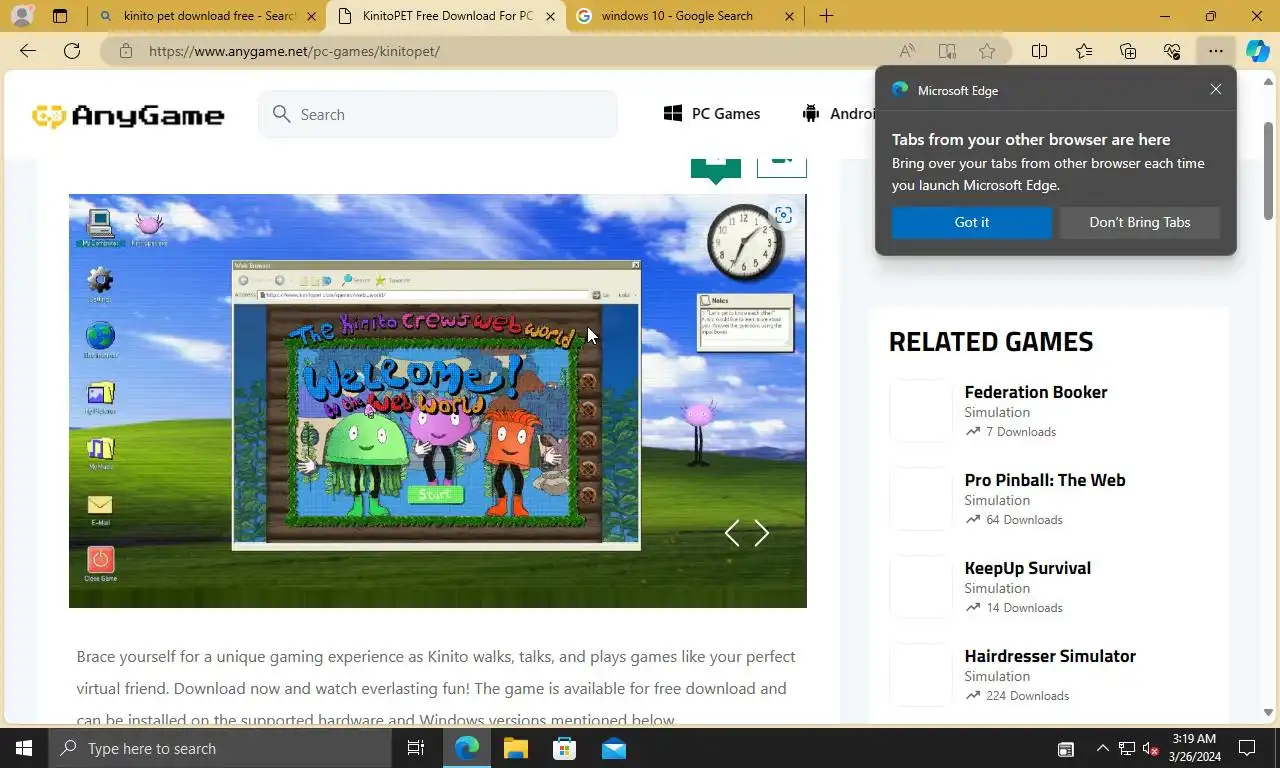
Task: Open Browser essentials heart icon
Action: click(x=1172, y=51)
